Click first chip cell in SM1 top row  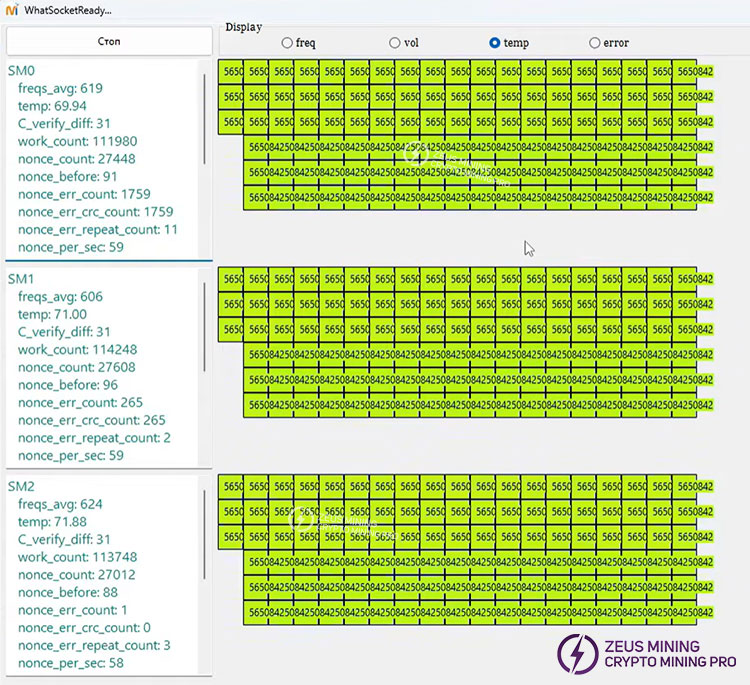231,279
